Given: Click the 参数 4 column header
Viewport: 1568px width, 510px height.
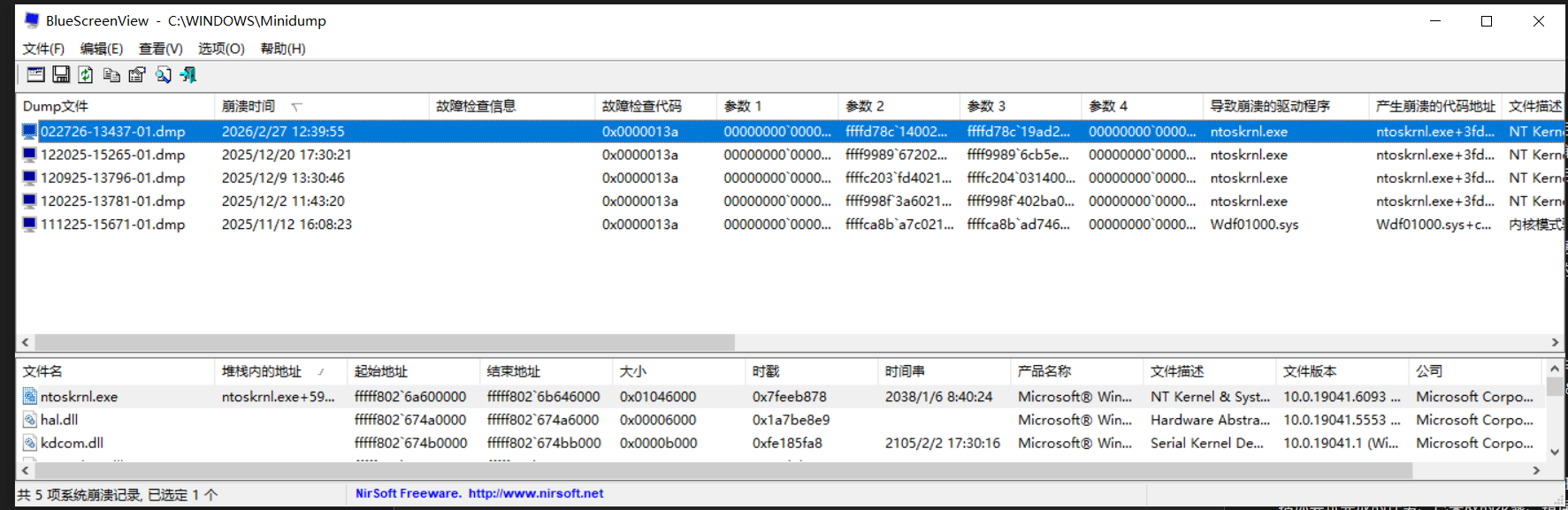Looking at the screenshot, I should 1142,106.
